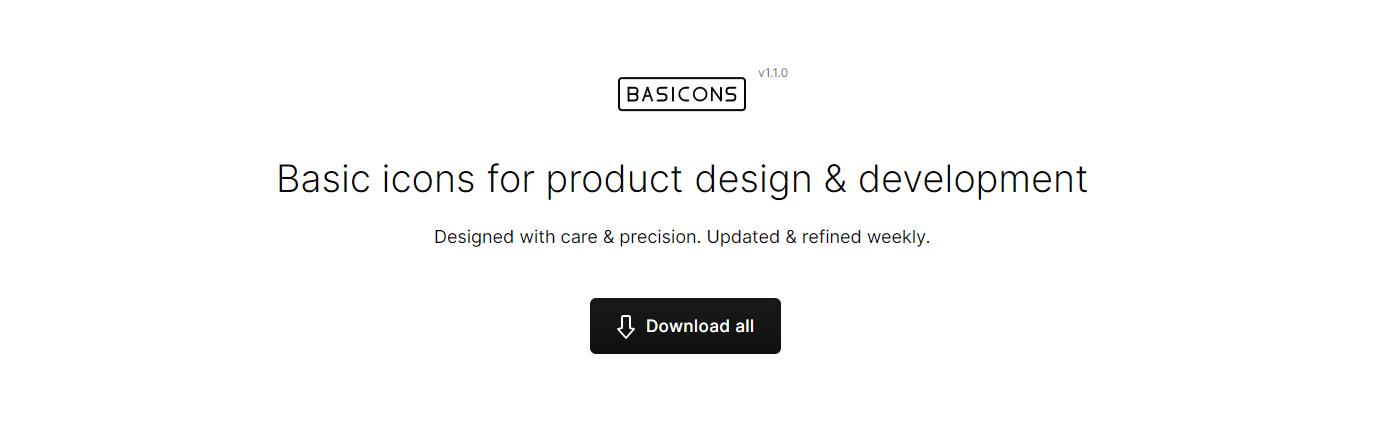
Task: Click the word "care" in the subtitle
Action: (x=579, y=237)
